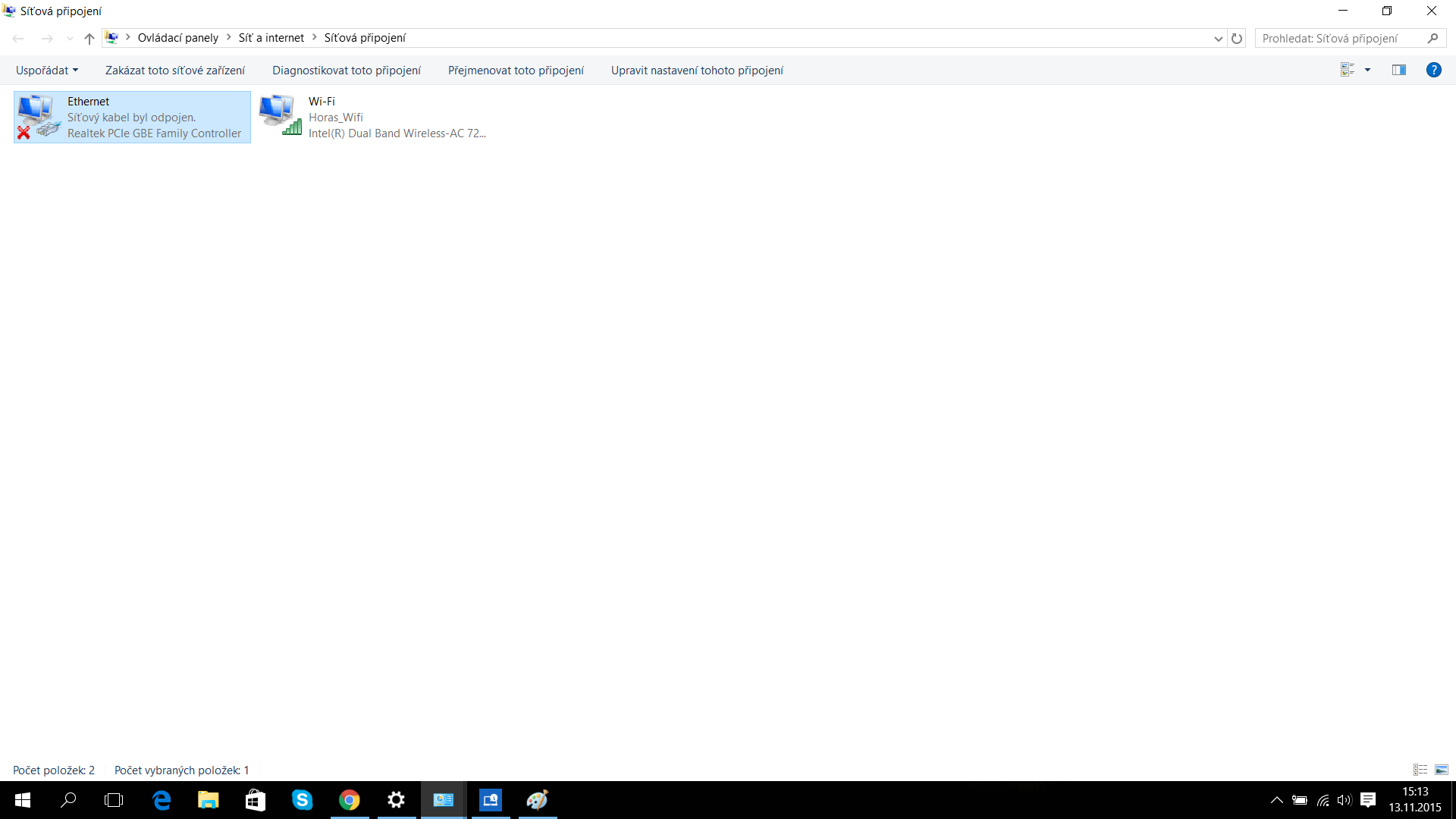Click Diagnostikovat toto připojení
Viewport: 1456px width, 819px height.
coord(347,70)
